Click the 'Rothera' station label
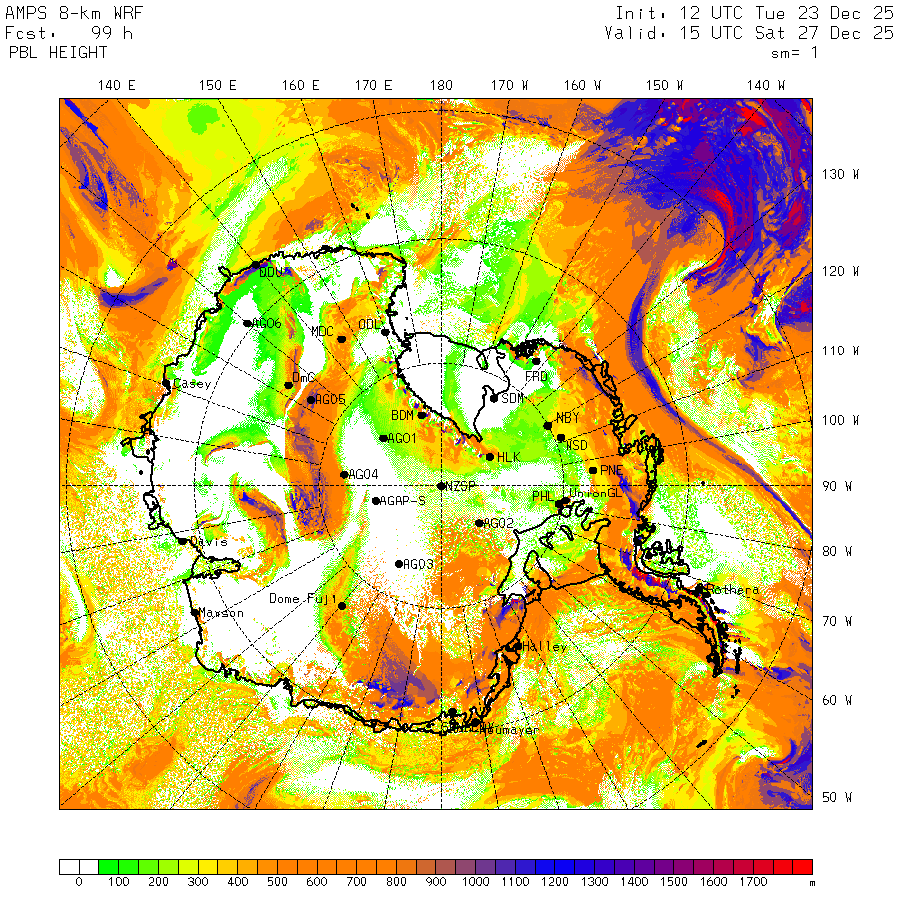Image resolution: width=900 pixels, height=900 pixels. [x=733, y=589]
